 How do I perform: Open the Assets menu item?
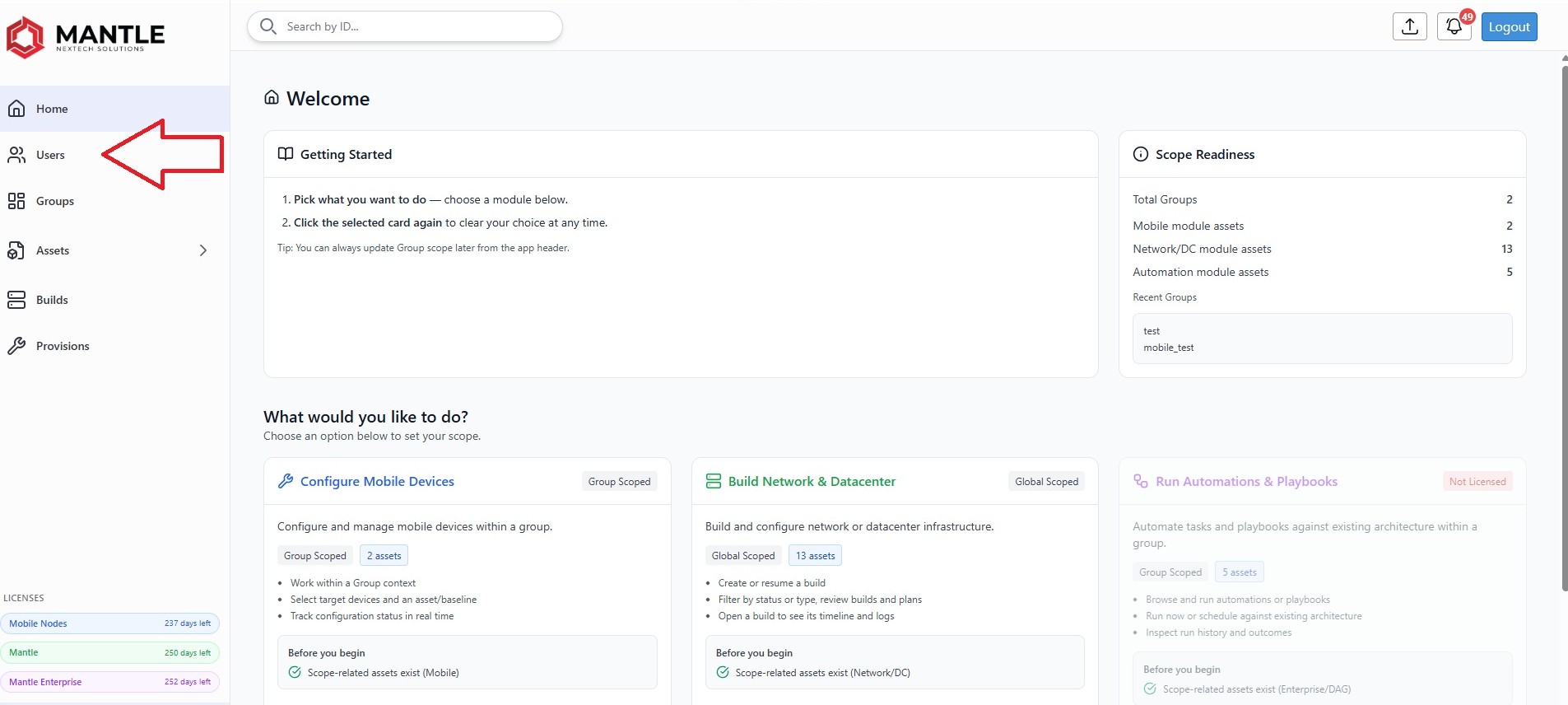pyautogui.click(x=114, y=250)
